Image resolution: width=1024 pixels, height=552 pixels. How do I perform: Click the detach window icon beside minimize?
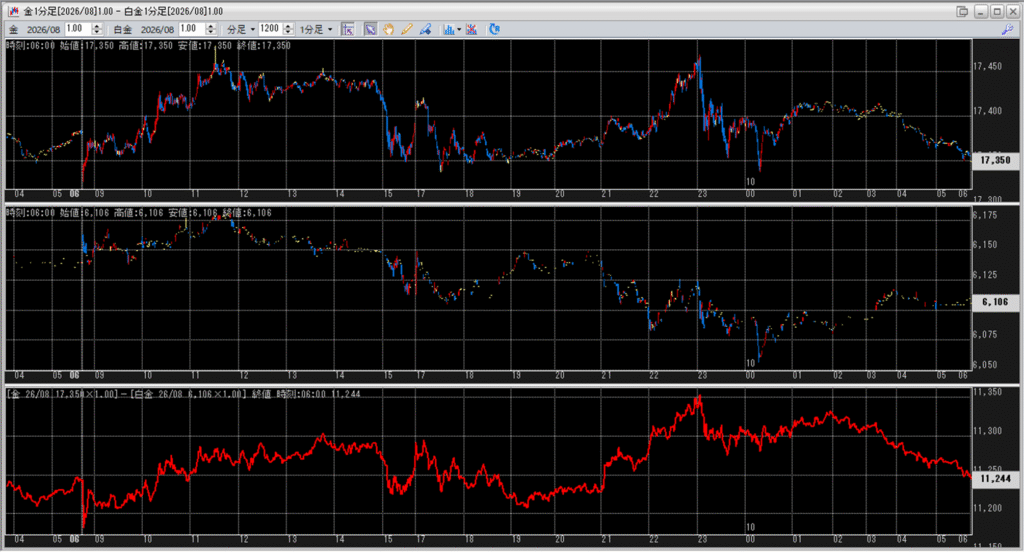click(x=961, y=11)
